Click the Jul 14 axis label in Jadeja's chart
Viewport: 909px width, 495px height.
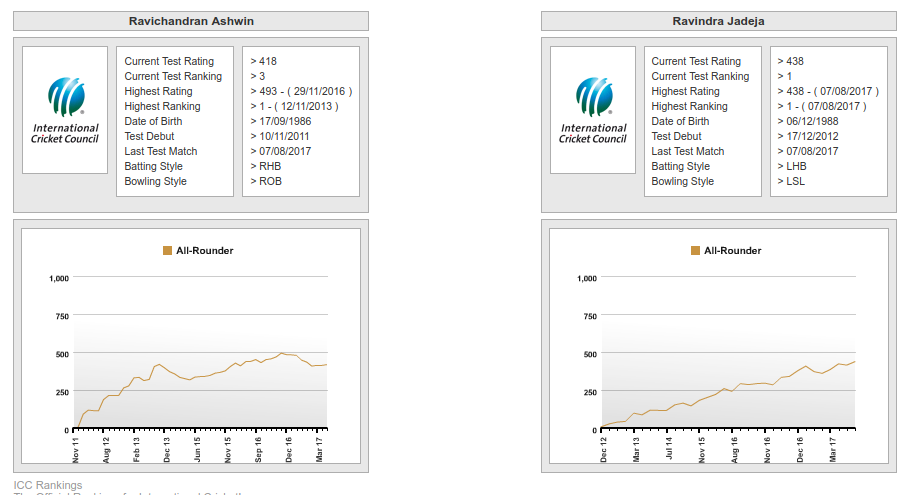pyautogui.click(x=669, y=449)
